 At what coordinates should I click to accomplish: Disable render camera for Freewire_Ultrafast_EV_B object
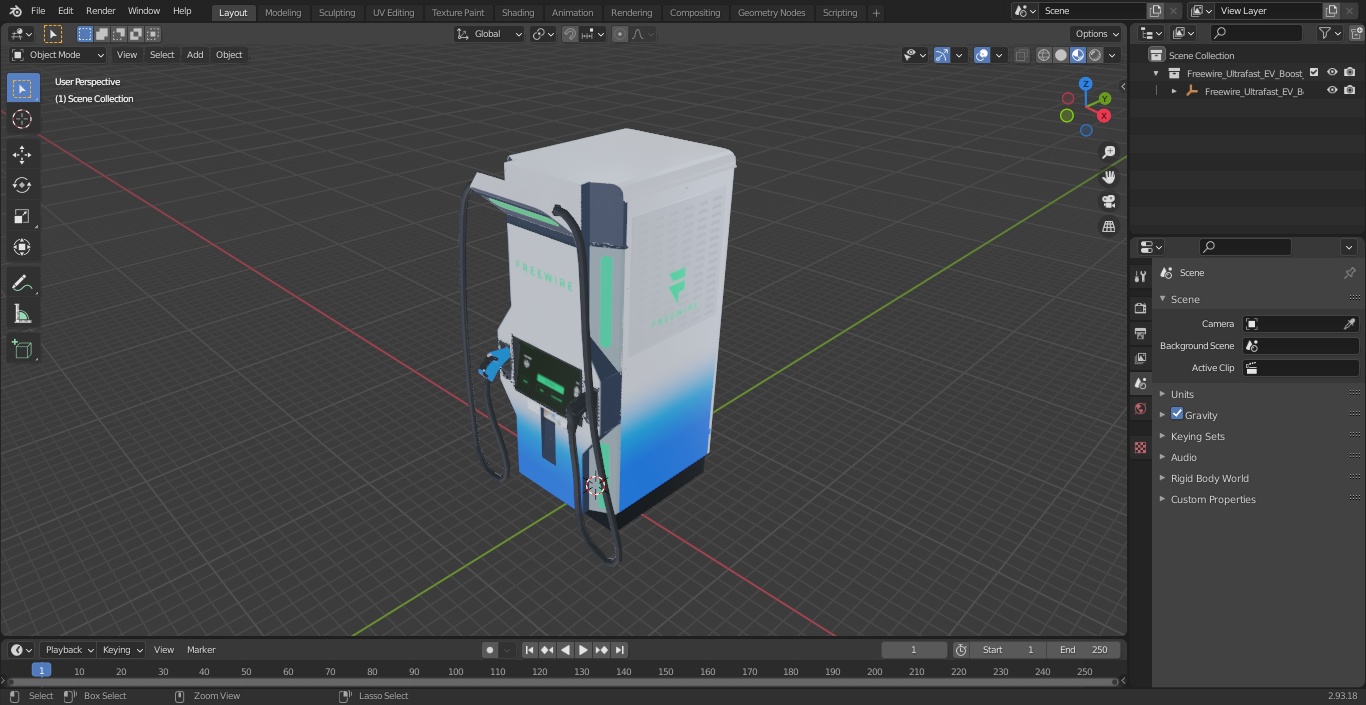tap(1350, 90)
